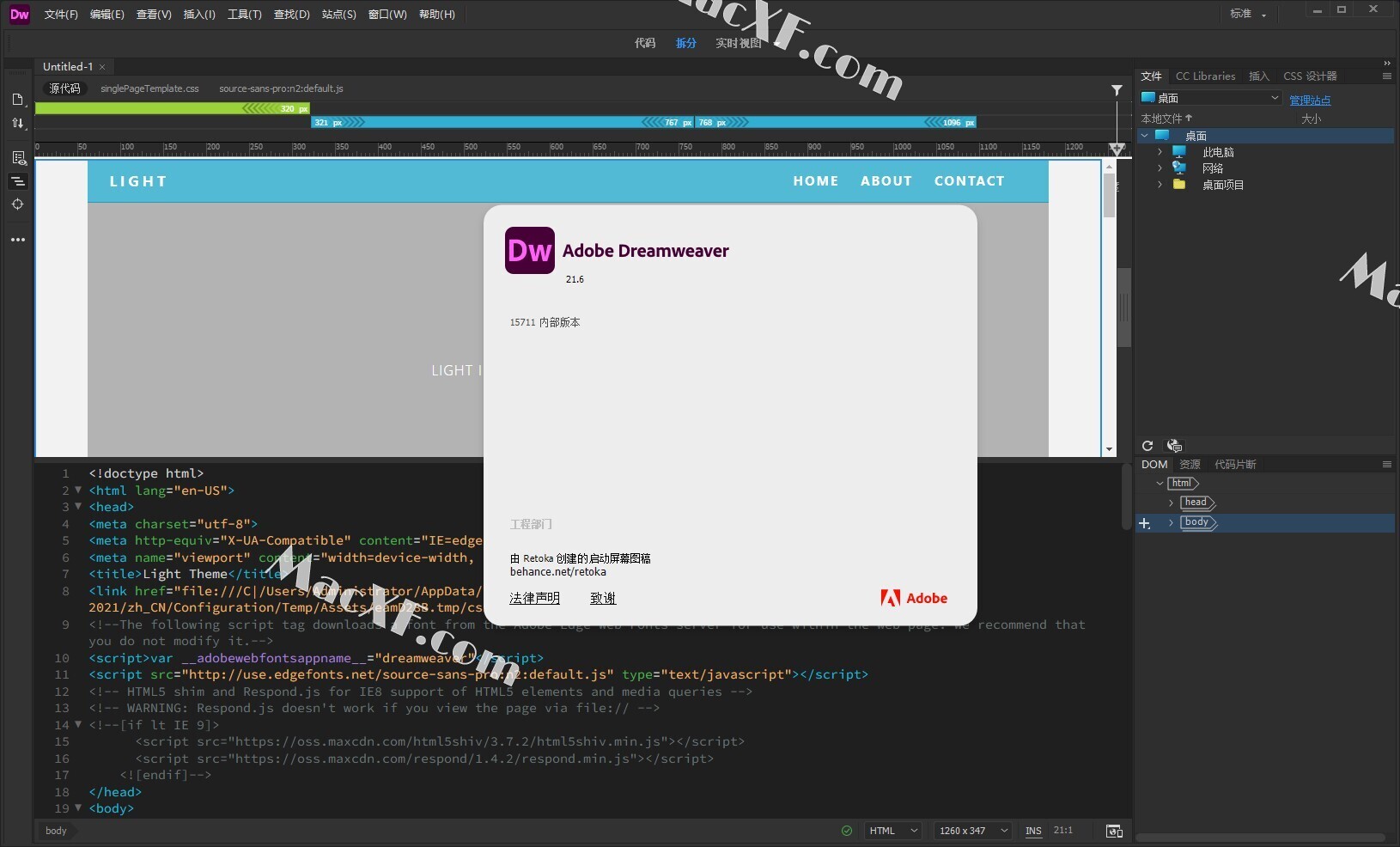Open DOM panel options menu icon
This screenshot has width=1400, height=847.
(x=1386, y=465)
